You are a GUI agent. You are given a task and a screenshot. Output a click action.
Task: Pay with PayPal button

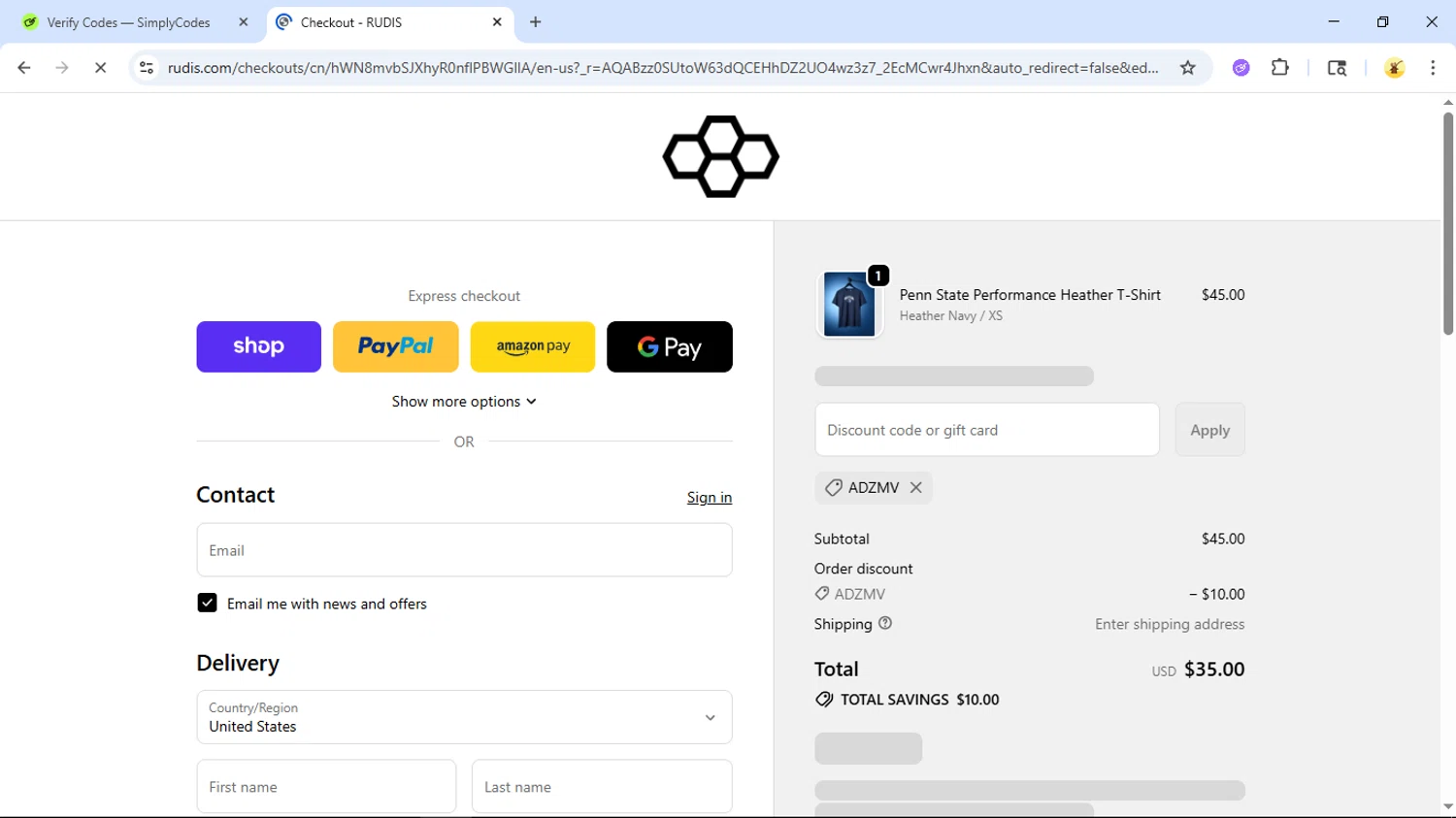point(395,346)
